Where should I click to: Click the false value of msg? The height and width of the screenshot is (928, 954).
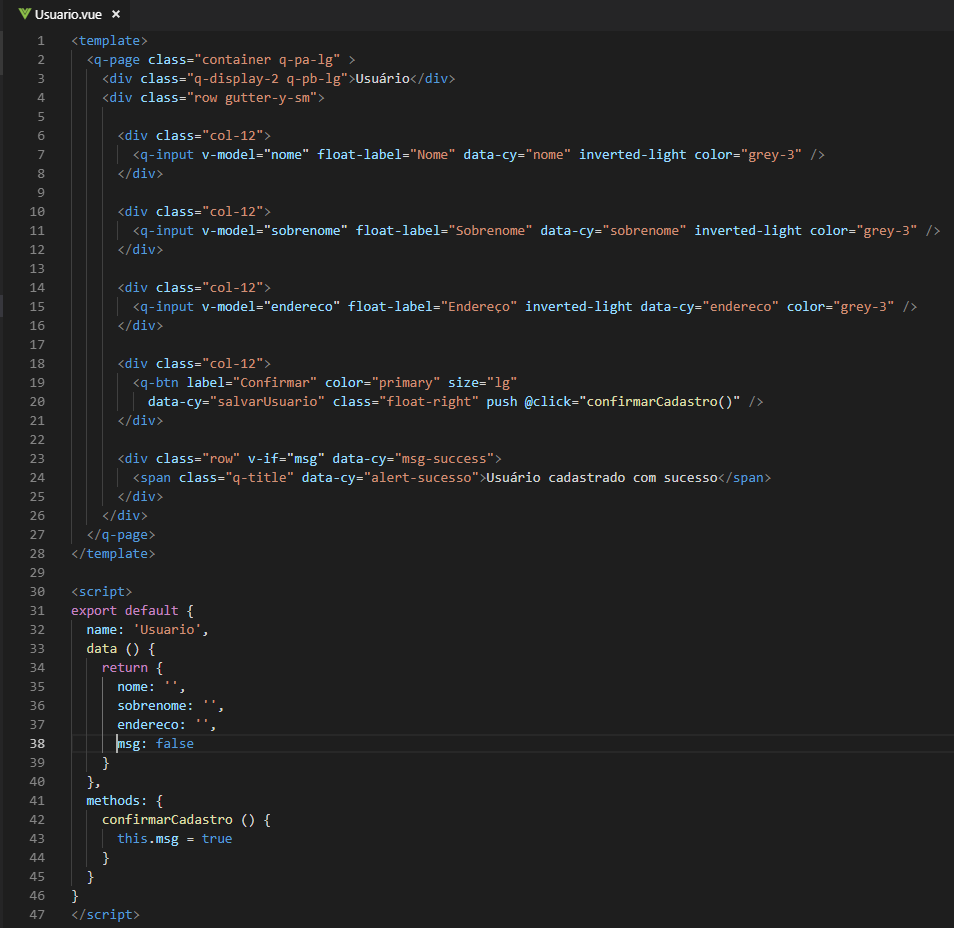[x=175, y=743]
